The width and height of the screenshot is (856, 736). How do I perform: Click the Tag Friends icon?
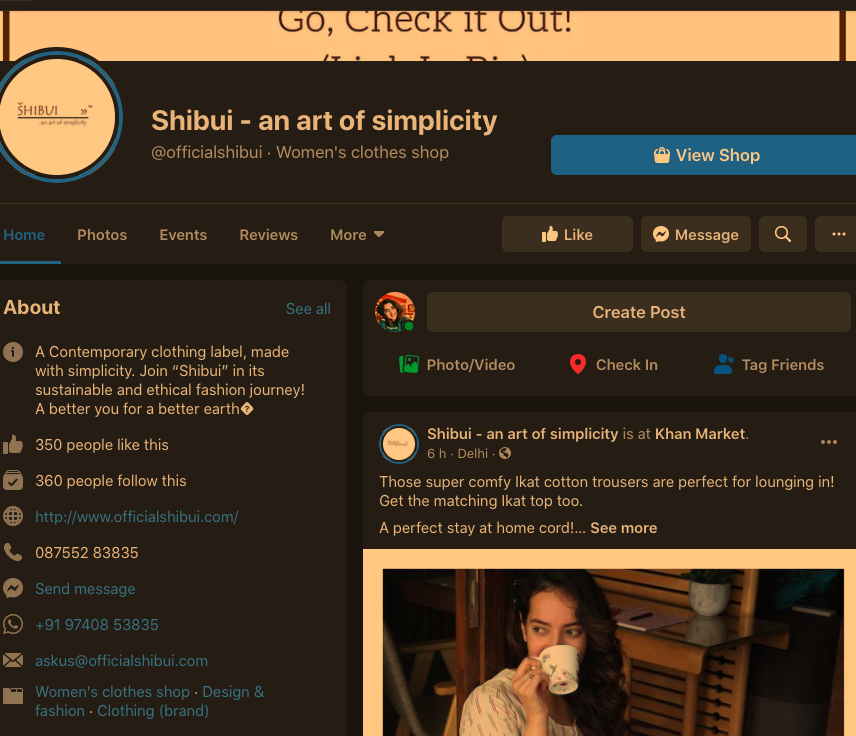(724, 364)
